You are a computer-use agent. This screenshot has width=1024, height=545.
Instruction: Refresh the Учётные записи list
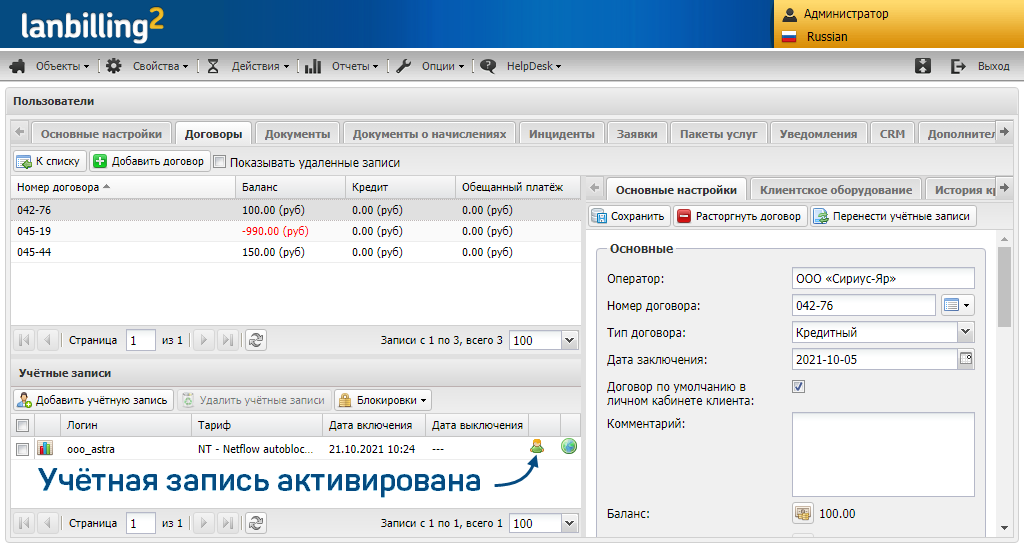coord(256,523)
